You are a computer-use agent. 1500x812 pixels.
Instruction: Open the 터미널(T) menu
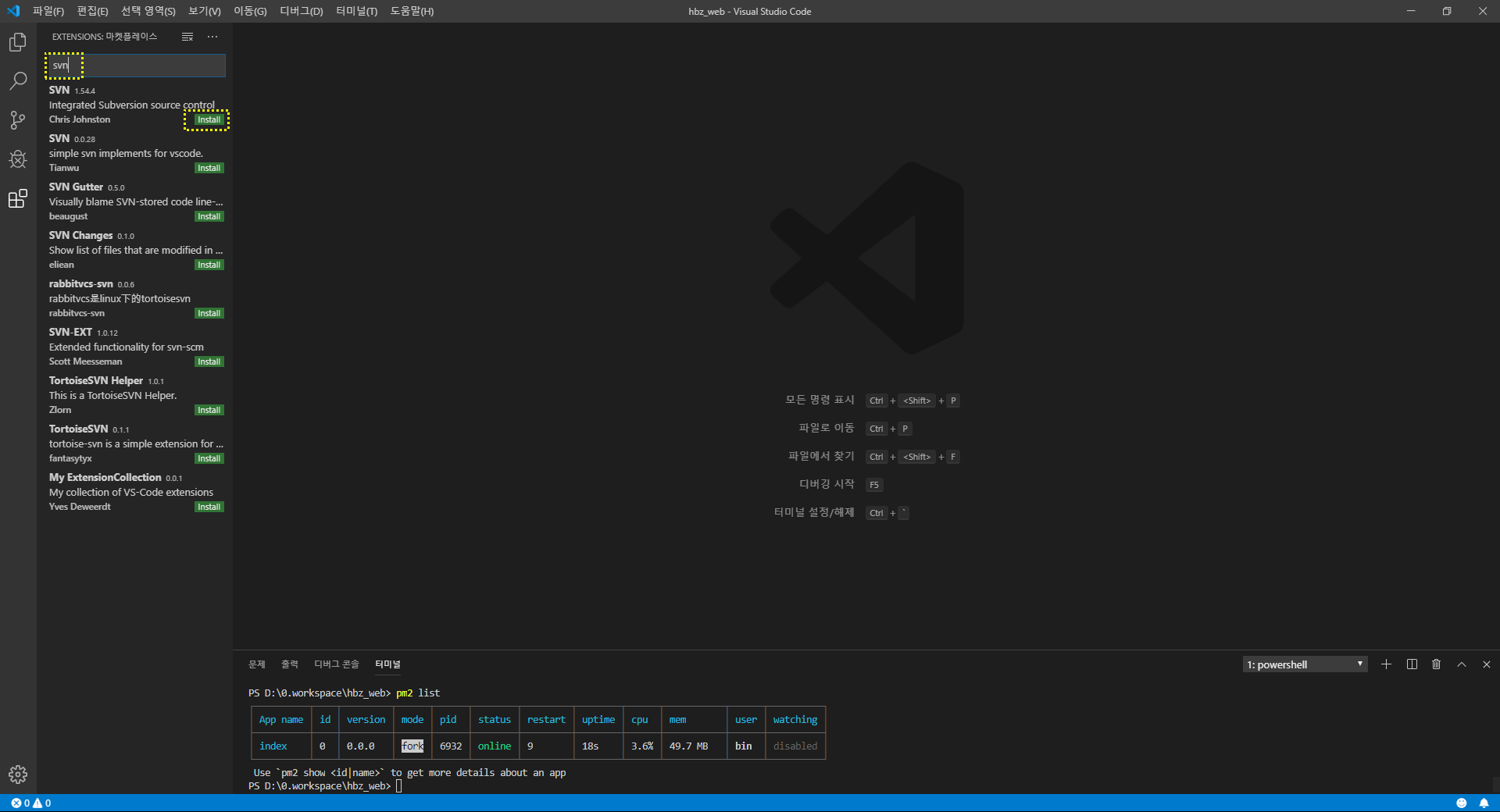356,11
